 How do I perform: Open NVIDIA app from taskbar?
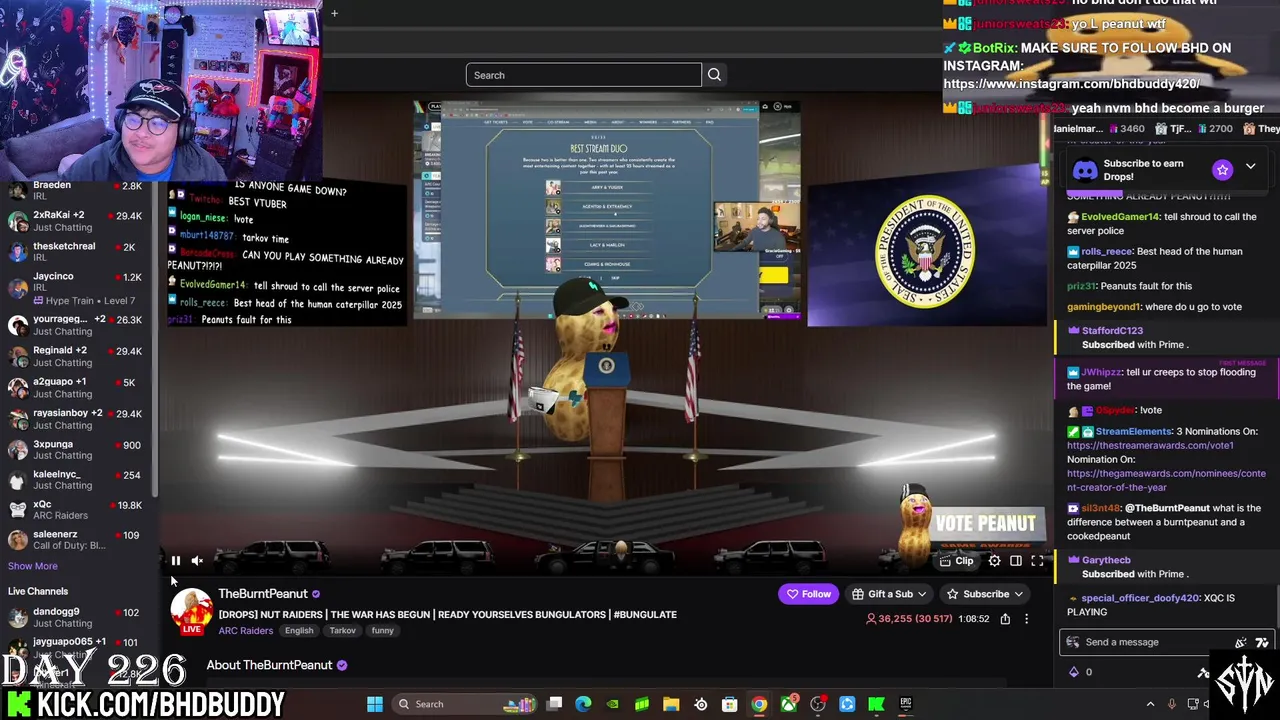pos(613,704)
